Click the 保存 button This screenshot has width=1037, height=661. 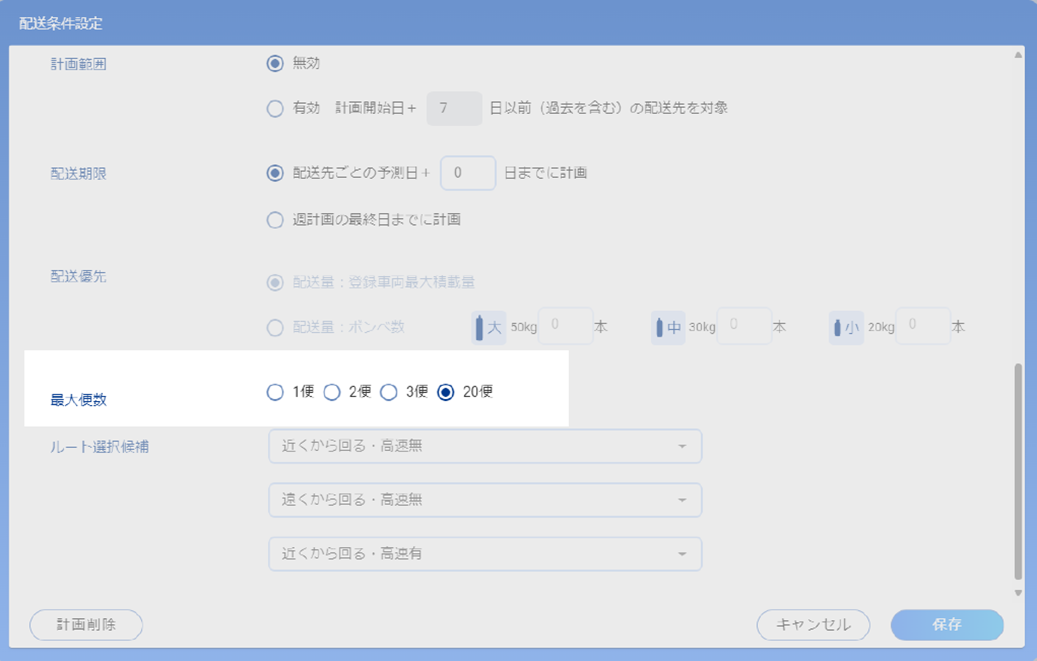[947, 625]
